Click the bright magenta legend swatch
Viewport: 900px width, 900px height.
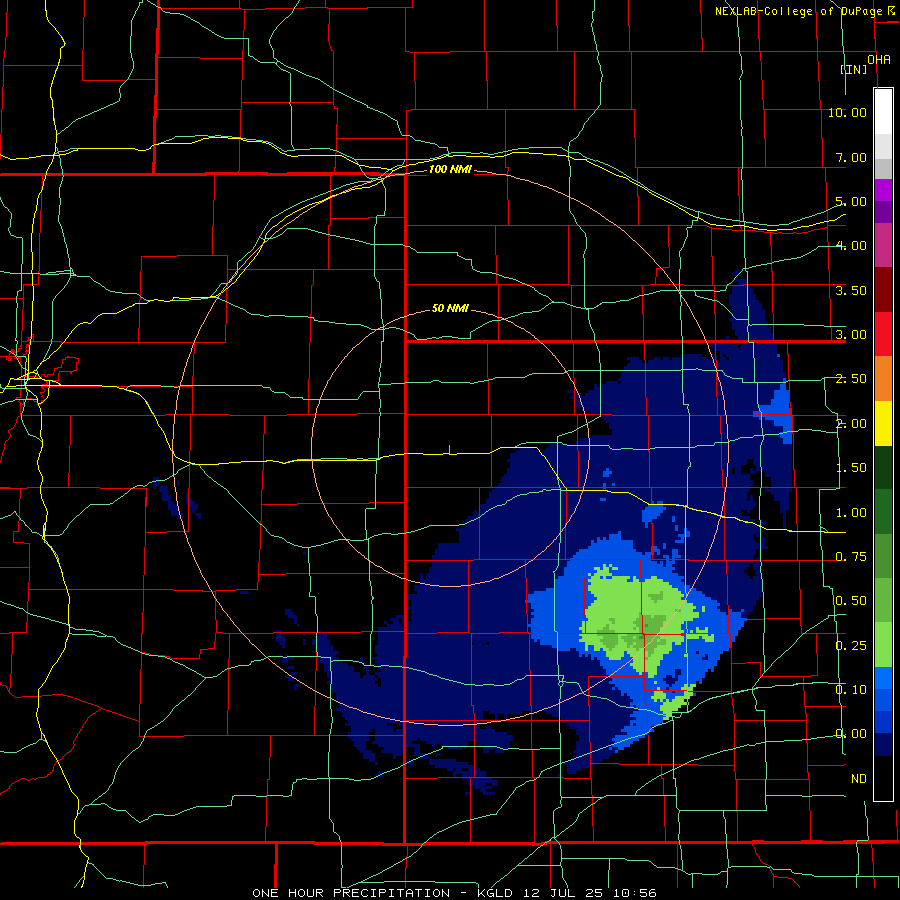tap(883, 190)
